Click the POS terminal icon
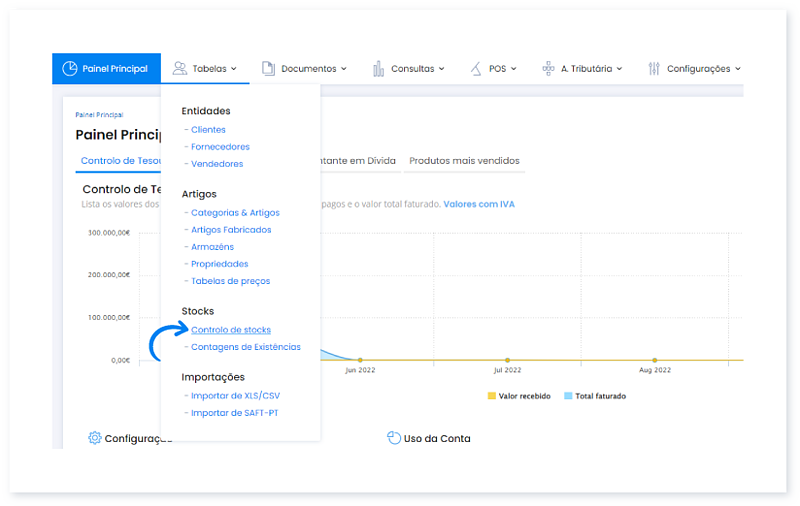Screen dimensions: 800x506 [x=476, y=68]
